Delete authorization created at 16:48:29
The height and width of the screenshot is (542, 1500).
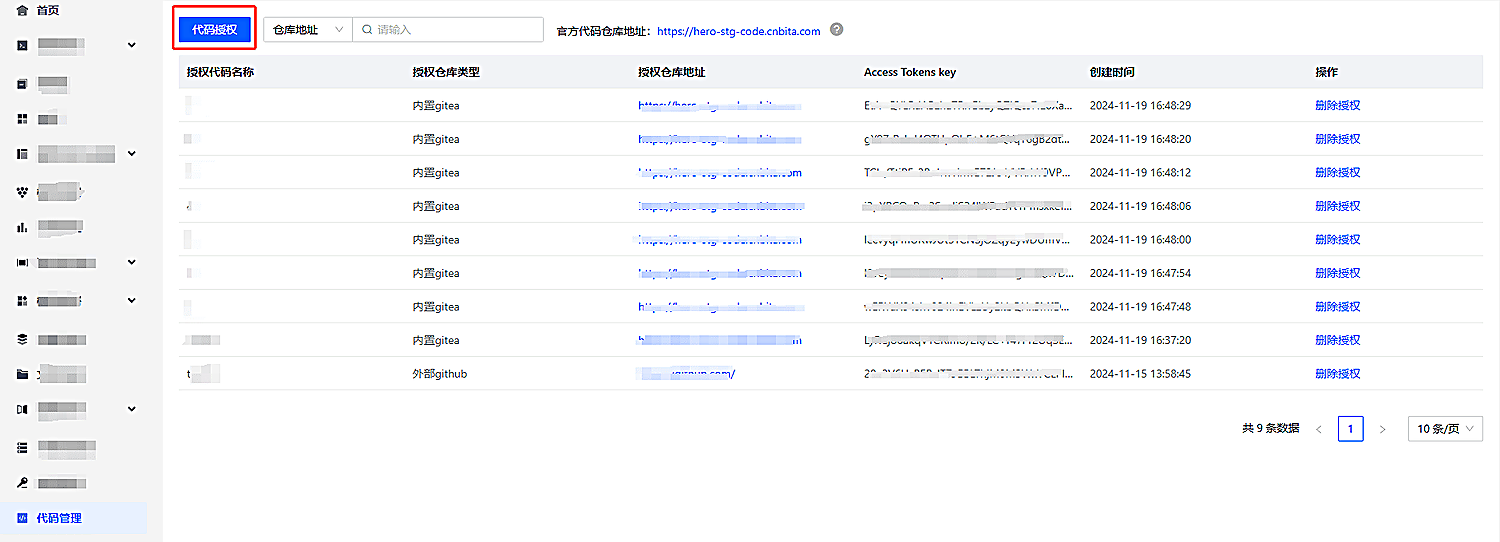click(1338, 105)
